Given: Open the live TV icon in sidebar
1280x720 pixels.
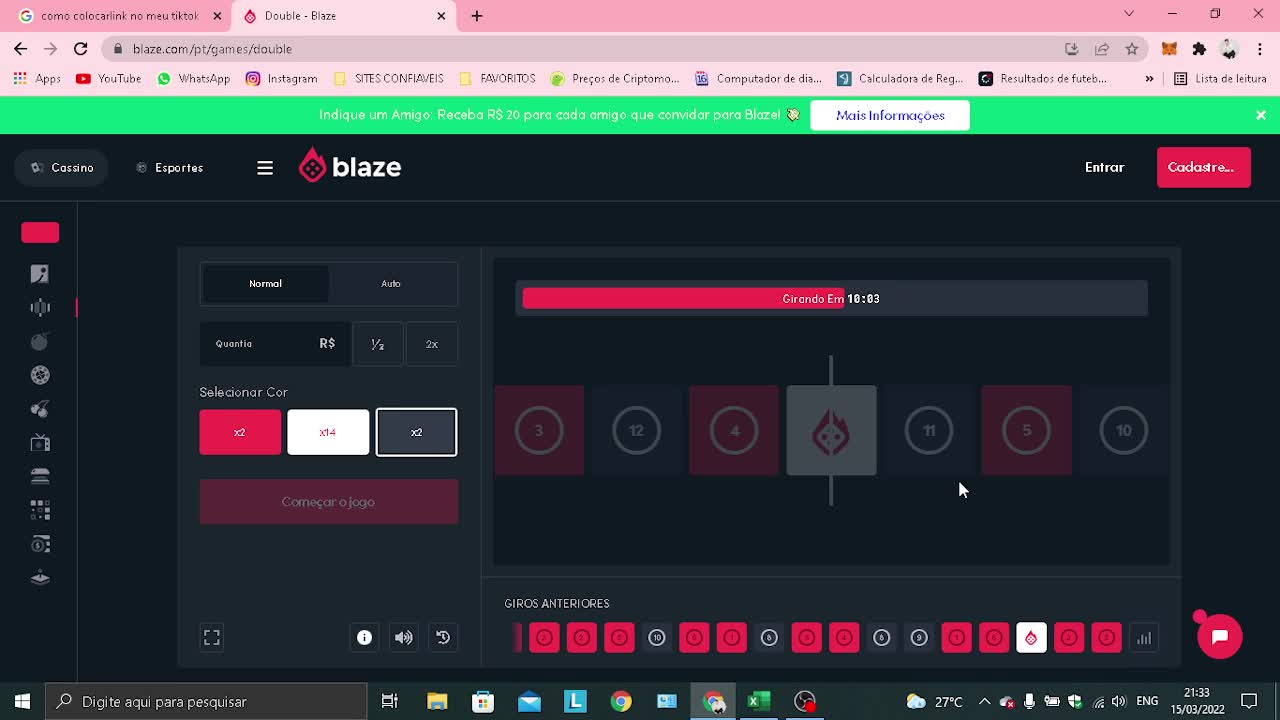Looking at the screenshot, I should 40,443.
